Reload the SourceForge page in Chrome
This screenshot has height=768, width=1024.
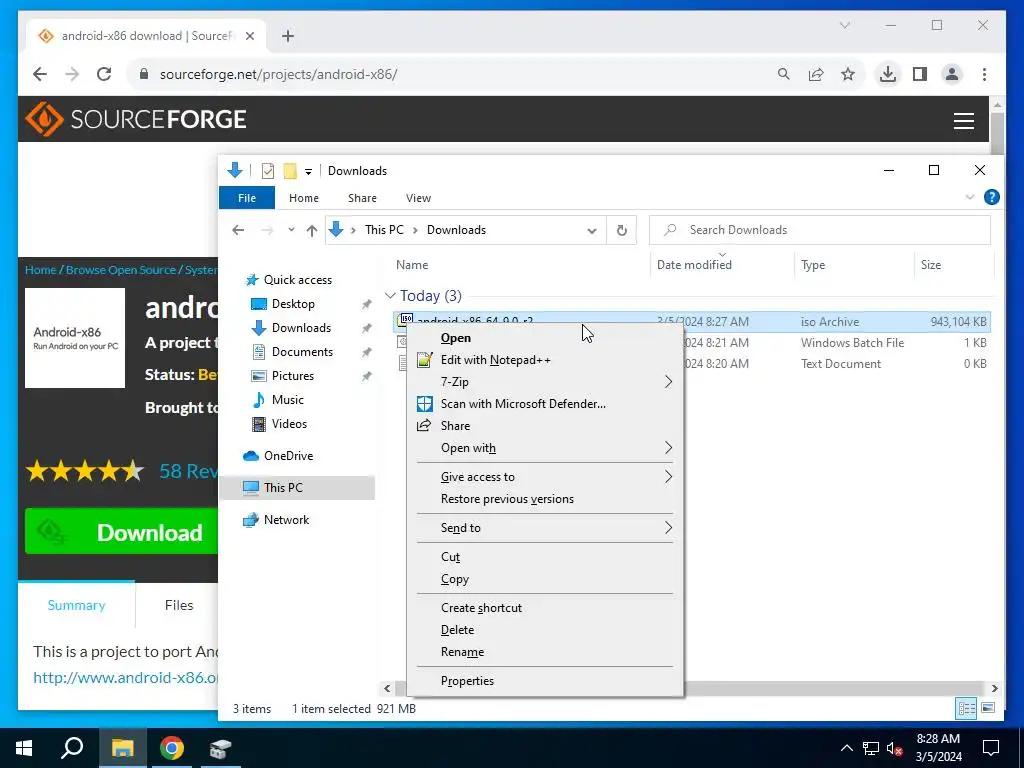pyautogui.click(x=104, y=74)
